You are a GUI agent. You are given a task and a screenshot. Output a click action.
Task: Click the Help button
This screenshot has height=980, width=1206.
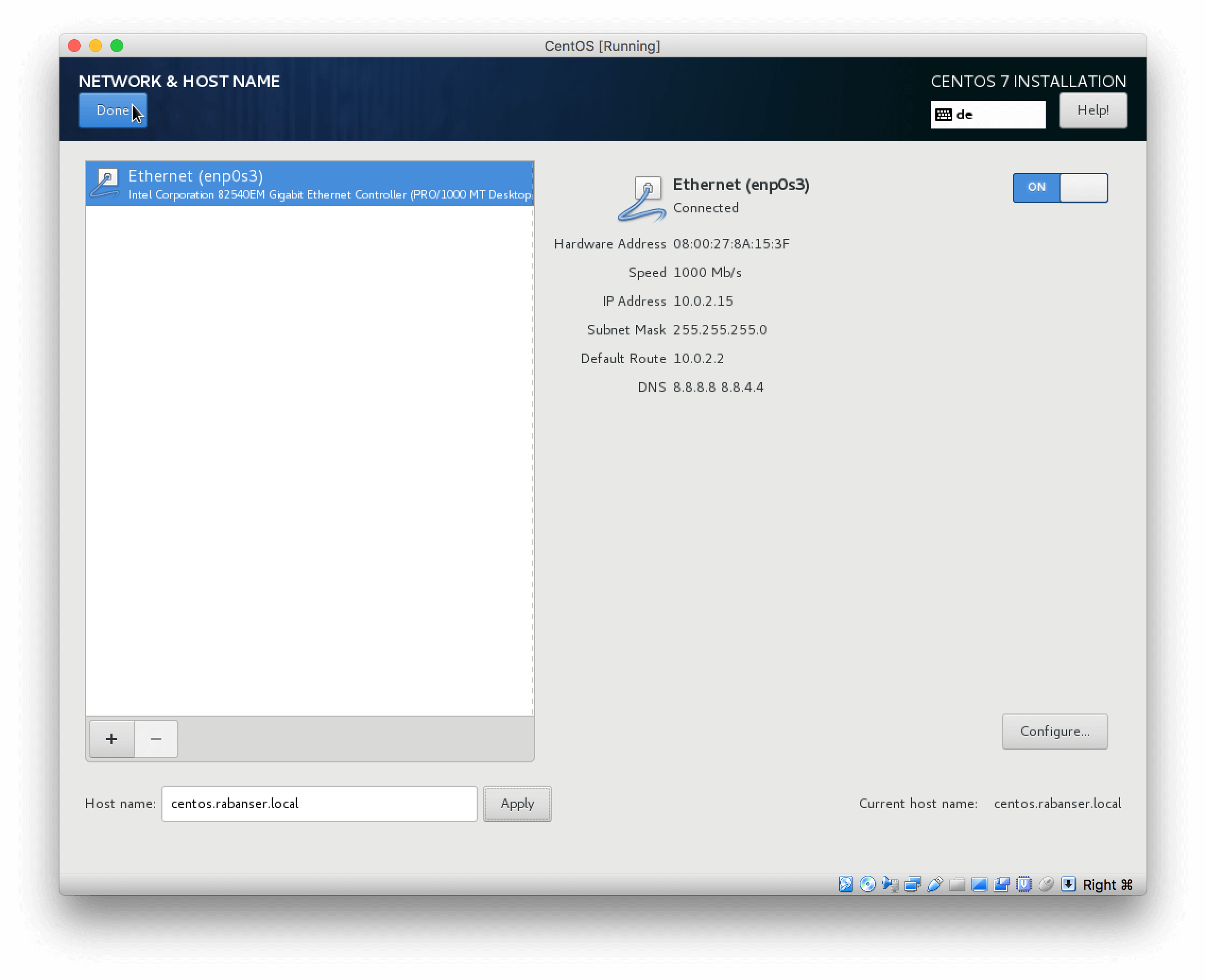pyautogui.click(x=1093, y=109)
